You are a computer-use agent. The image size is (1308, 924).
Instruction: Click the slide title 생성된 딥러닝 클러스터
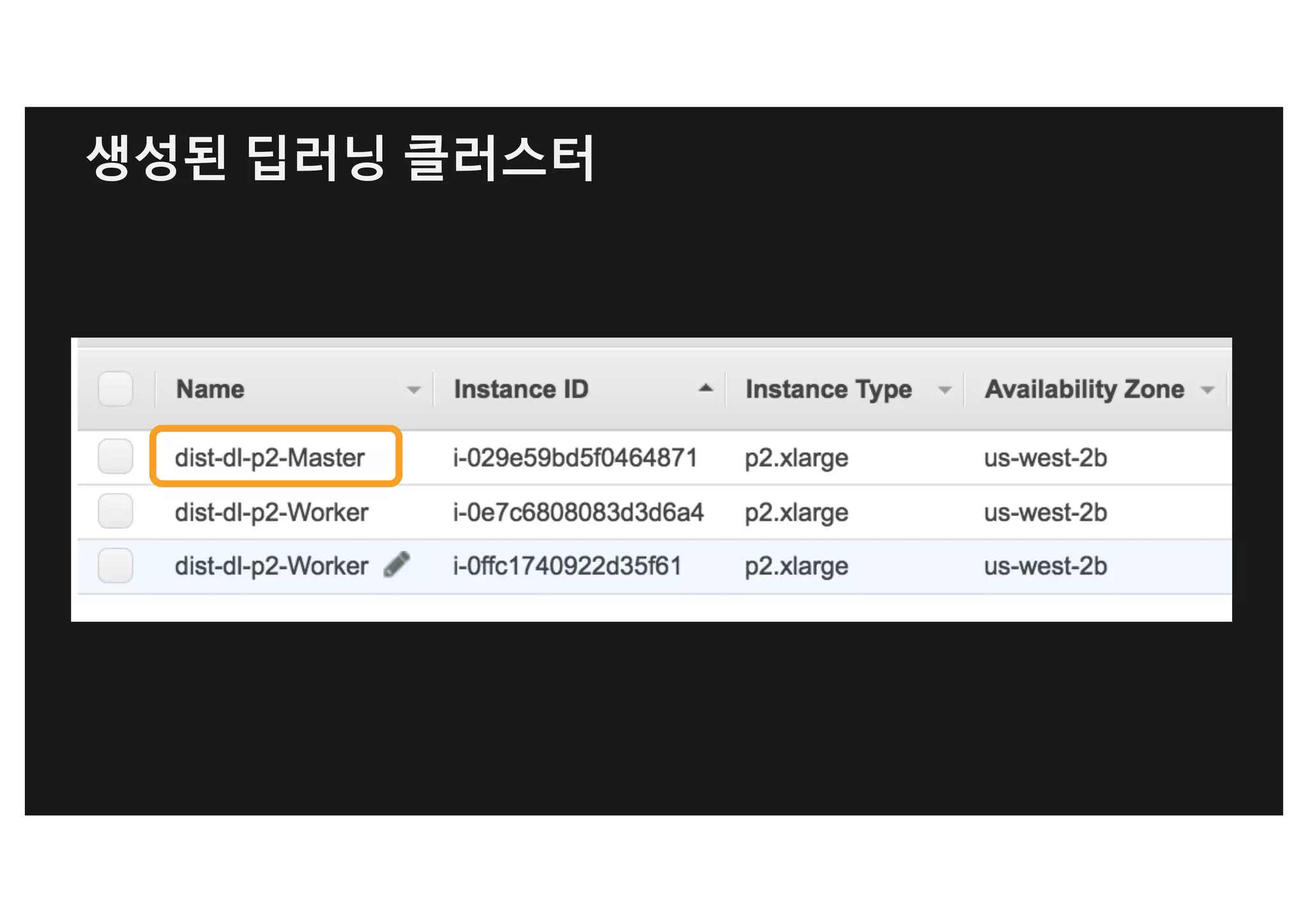click(340, 158)
